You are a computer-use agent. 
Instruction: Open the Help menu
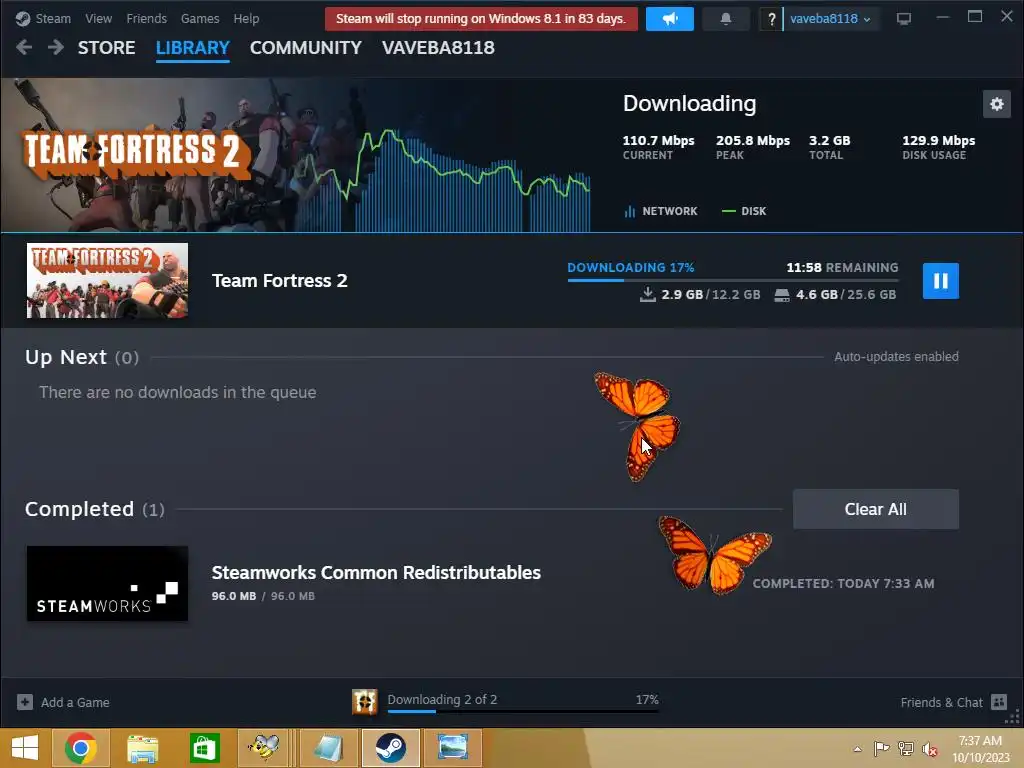[246, 18]
